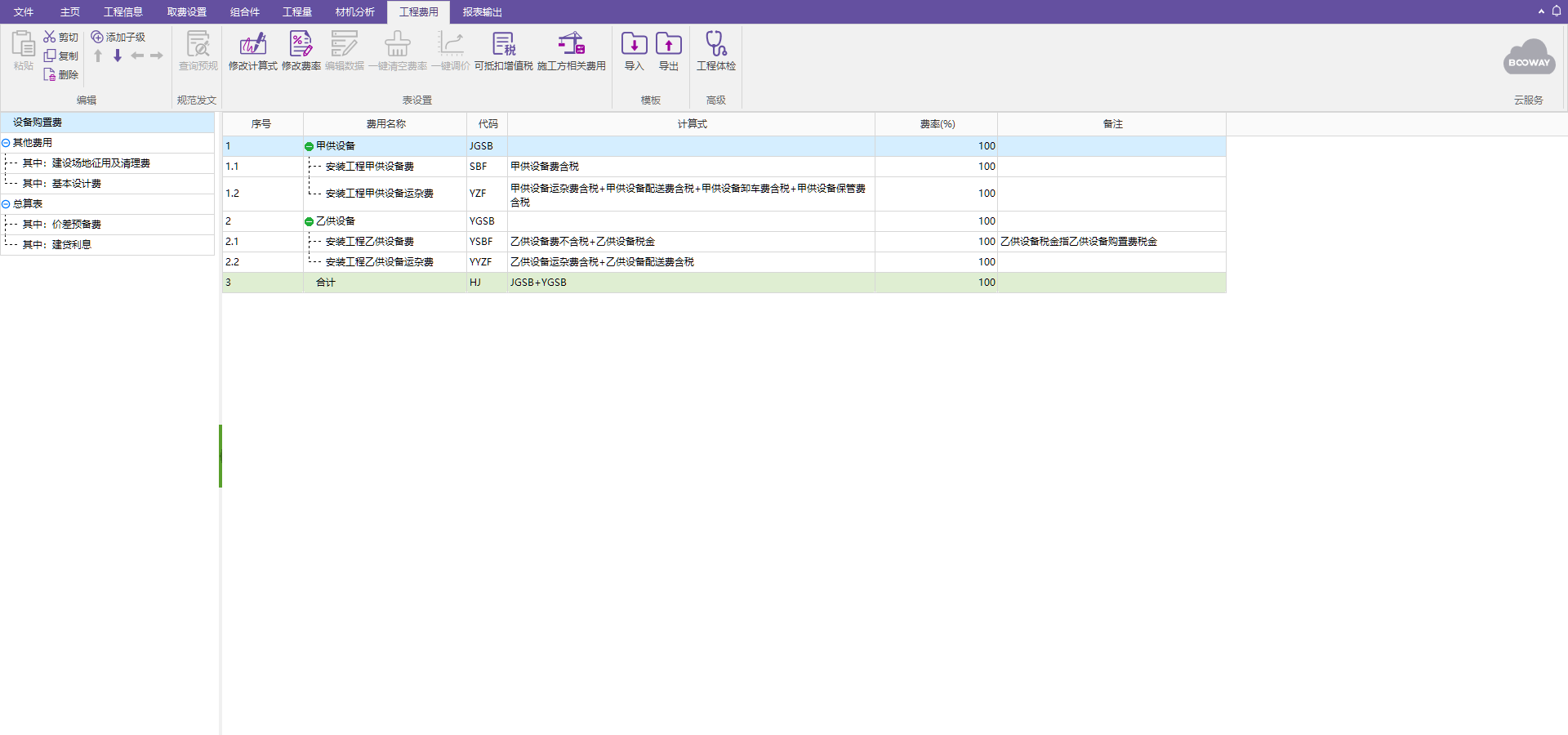Collapse the ribbon with the up caret
This screenshot has width=1568, height=735.
1541,11
